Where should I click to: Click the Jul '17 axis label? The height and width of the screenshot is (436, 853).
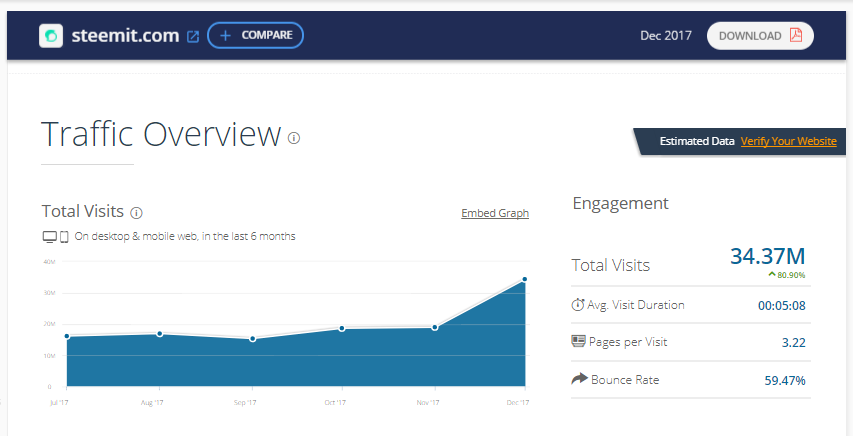pos(59,403)
